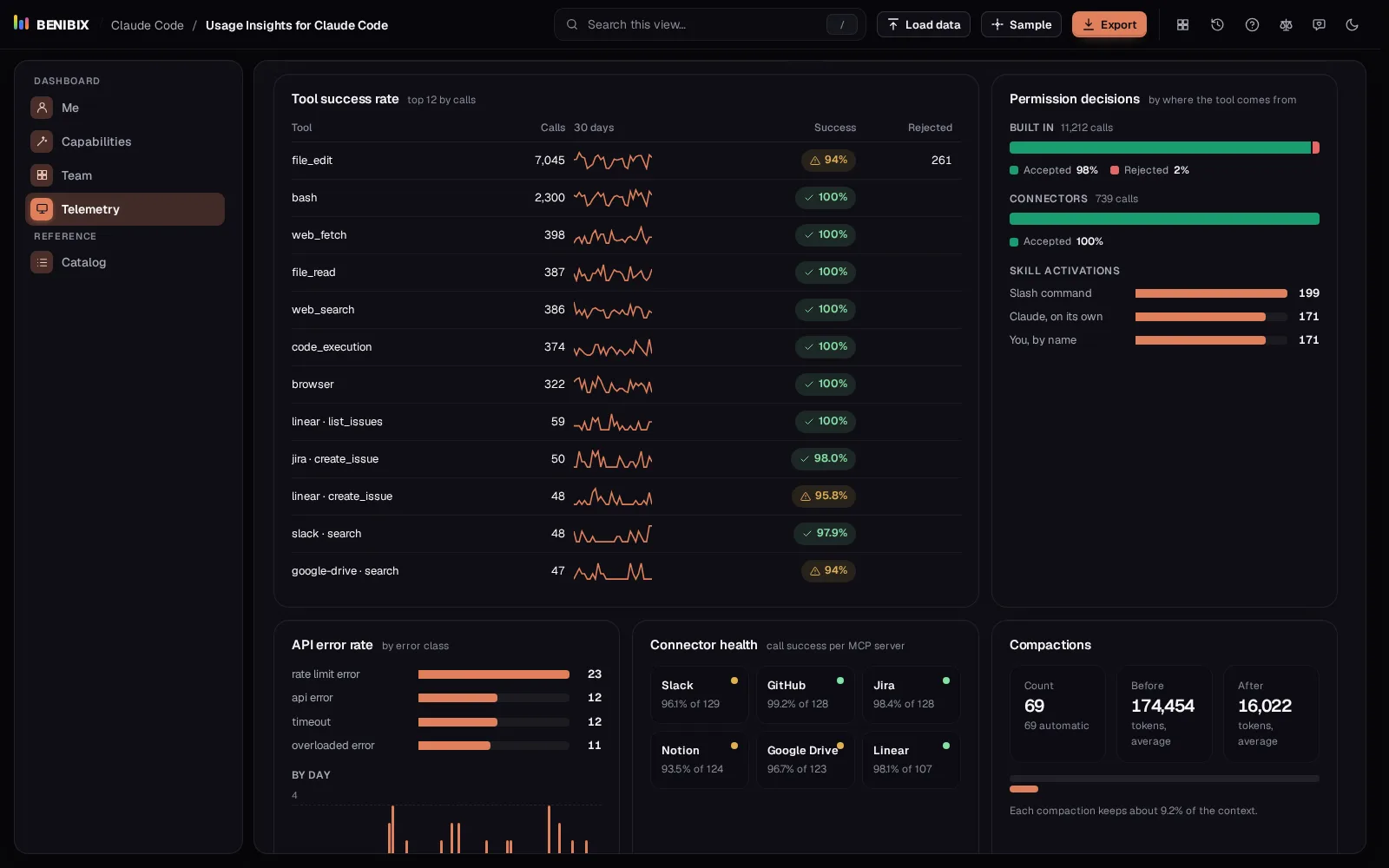Select the Compactions Count 69 card

click(1057, 713)
